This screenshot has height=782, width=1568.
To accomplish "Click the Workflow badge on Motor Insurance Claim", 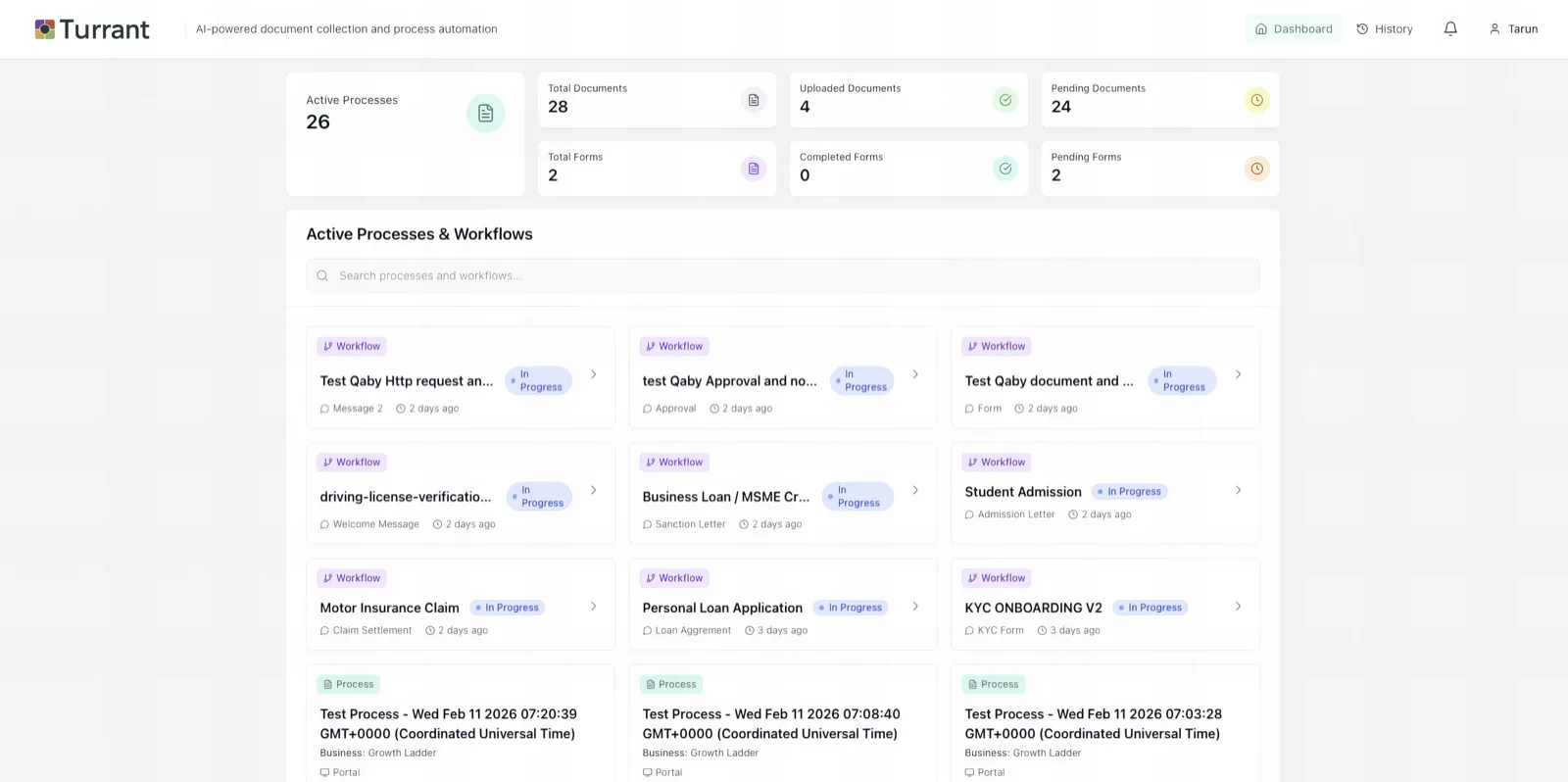I will click(352, 578).
